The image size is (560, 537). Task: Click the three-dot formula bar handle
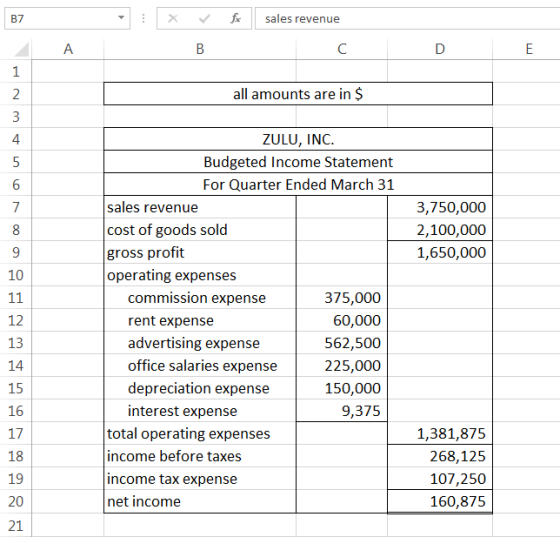pos(144,18)
